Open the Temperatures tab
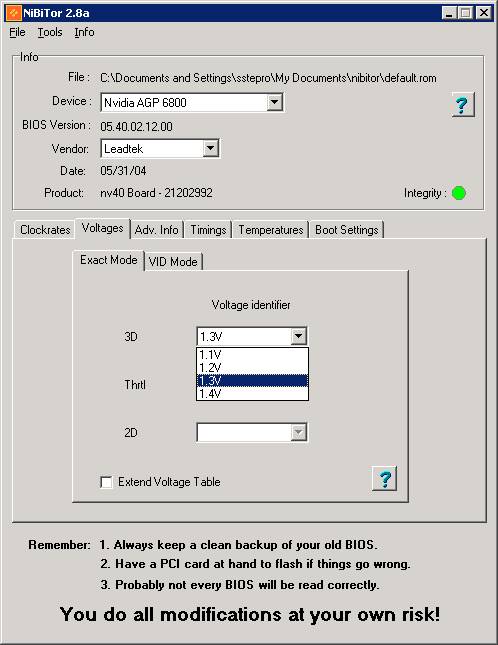The width and height of the screenshot is (498, 645). tap(271, 230)
